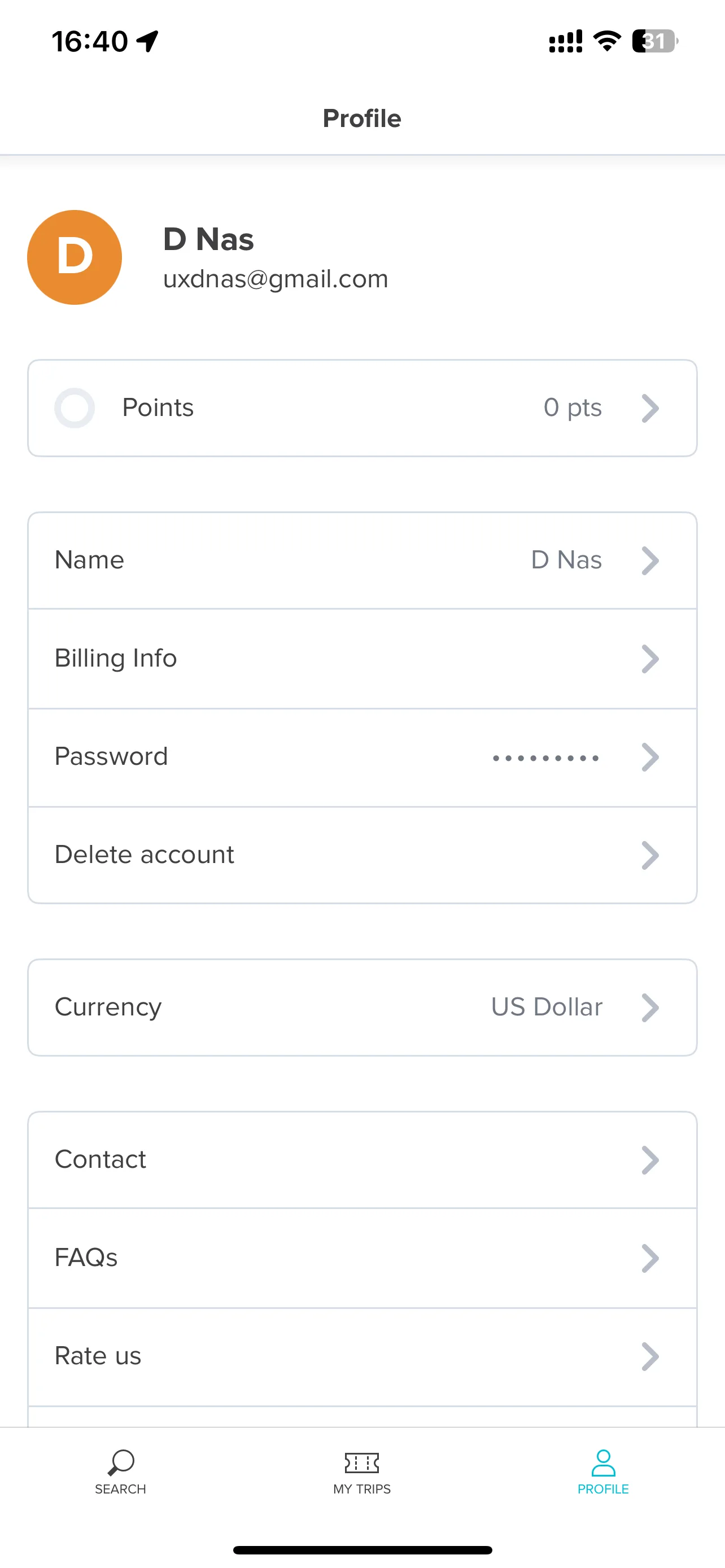The height and width of the screenshot is (1568, 725).
Task: Tap the orange D avatar
Action: click(75, 257)
